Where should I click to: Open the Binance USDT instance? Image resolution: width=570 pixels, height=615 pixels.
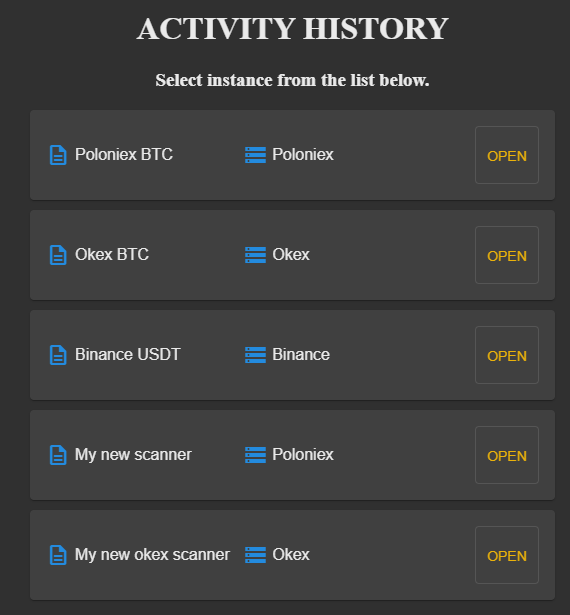[x=507, y=355]
